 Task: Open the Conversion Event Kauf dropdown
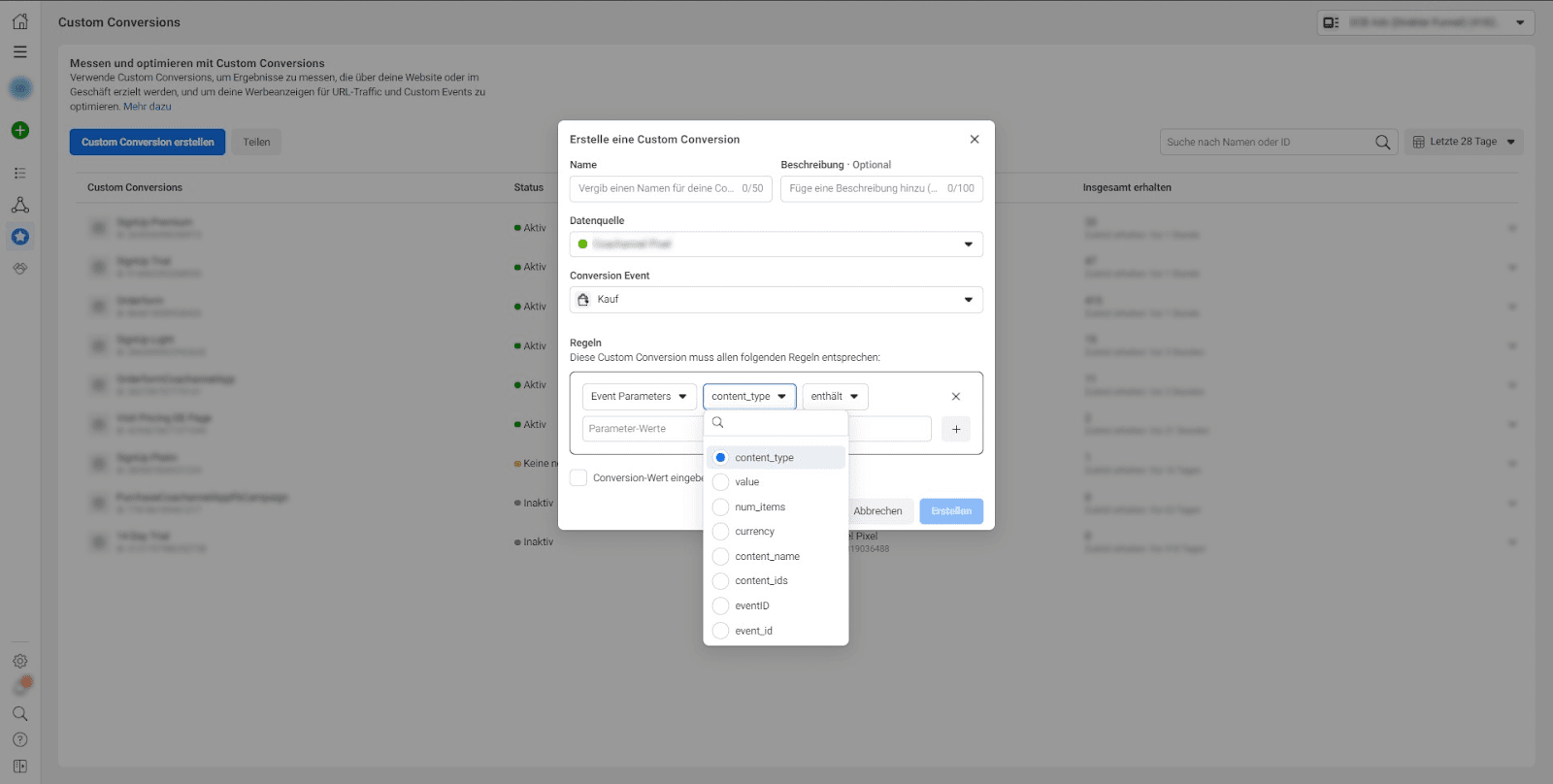click(776, 300)
